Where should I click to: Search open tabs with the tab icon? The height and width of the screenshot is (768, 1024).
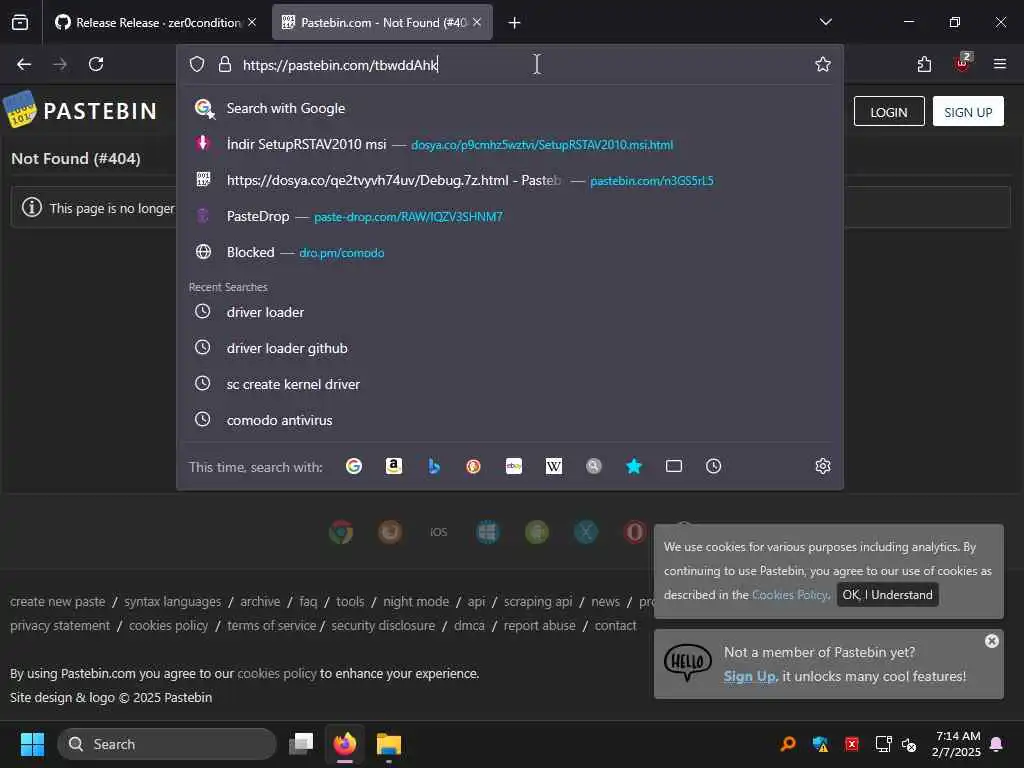pos(674,466)
